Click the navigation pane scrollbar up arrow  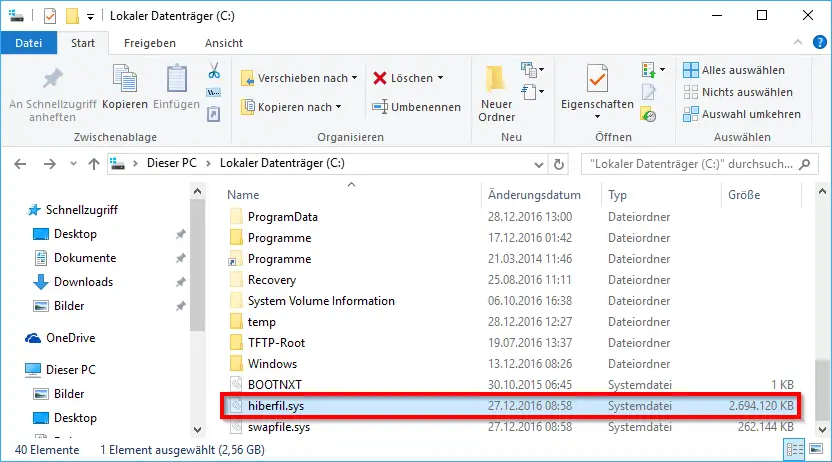click(197, 191)
